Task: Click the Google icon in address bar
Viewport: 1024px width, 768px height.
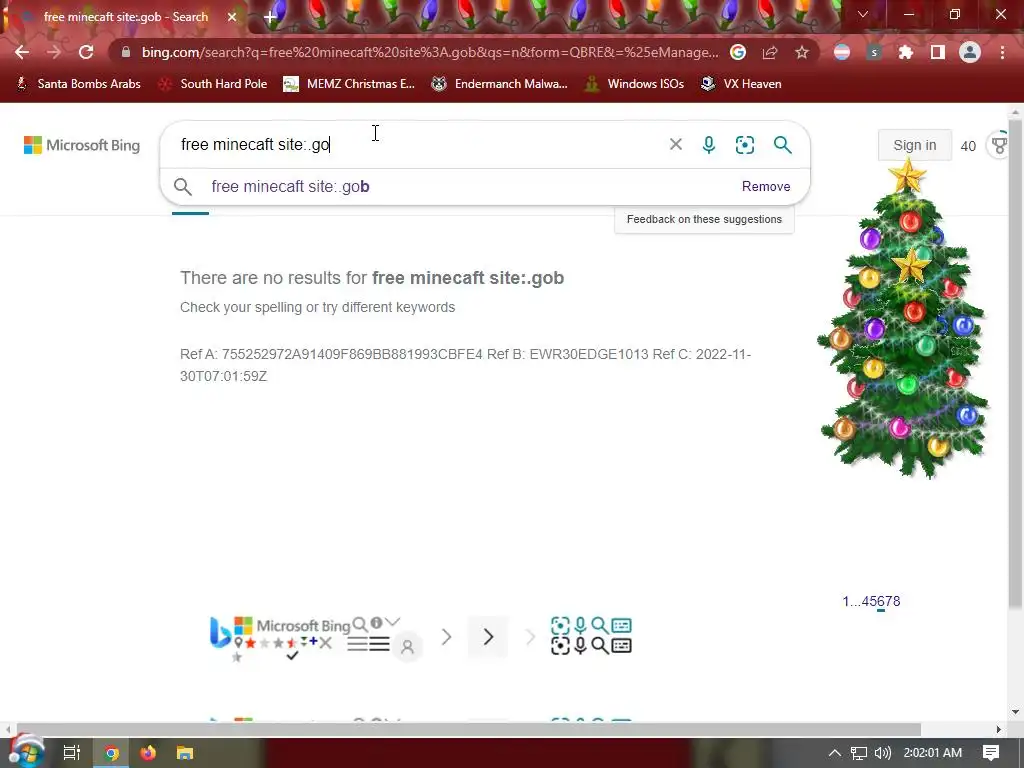Action: coord(738,52)
